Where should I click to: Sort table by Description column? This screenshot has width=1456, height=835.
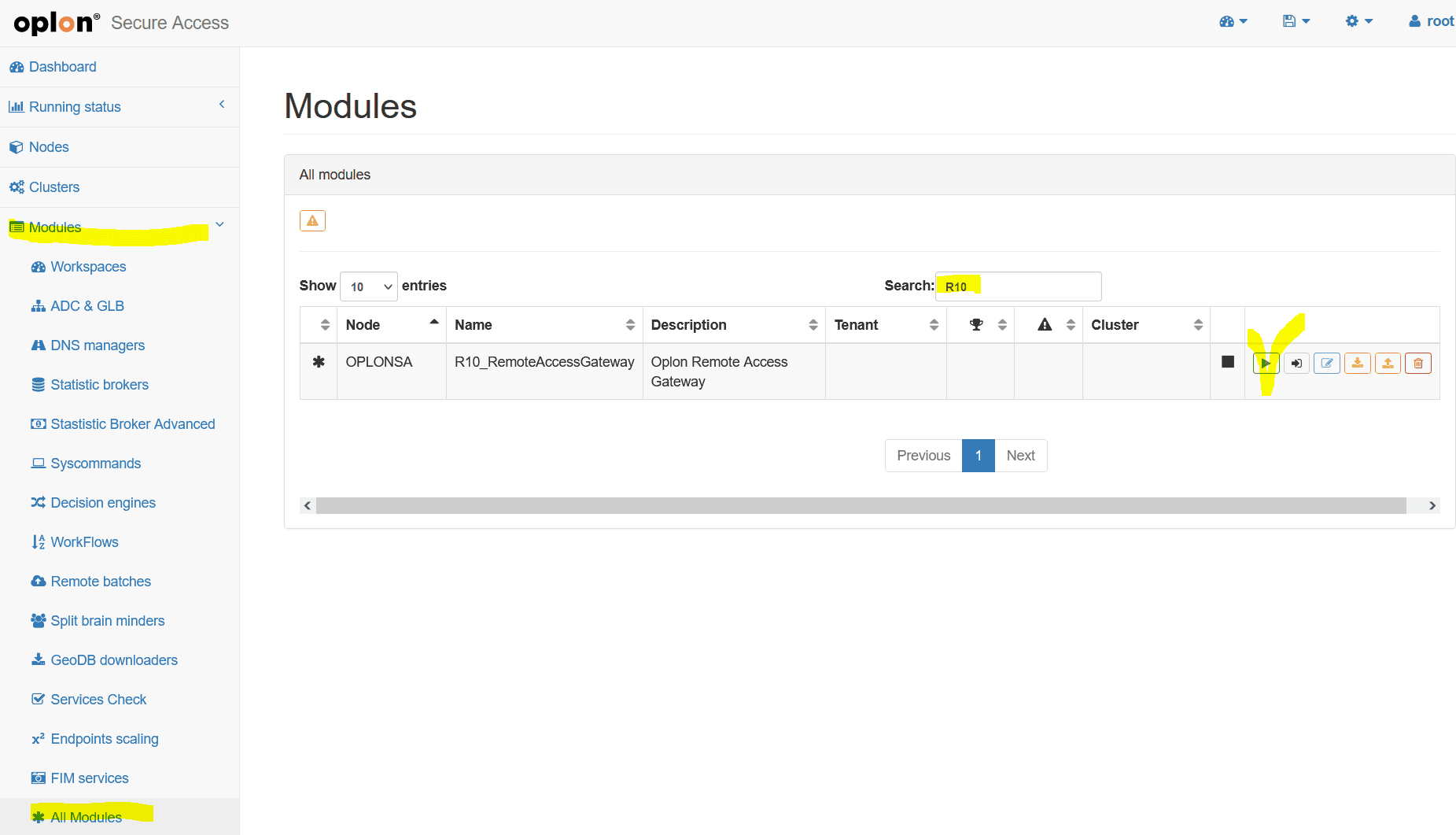pyautogui.click(x=734, y=325)
